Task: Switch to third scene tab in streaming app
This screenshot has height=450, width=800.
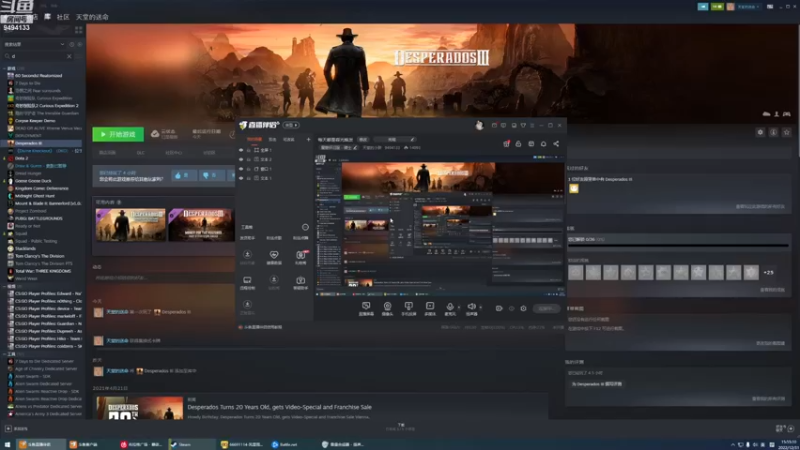Action: click(x=289, y=139)
